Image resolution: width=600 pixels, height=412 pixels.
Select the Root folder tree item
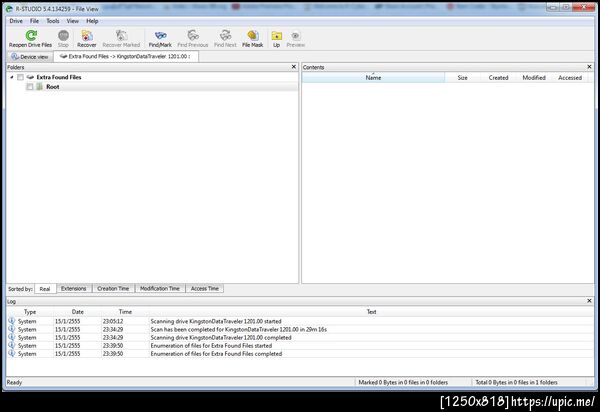pos(53,87)
